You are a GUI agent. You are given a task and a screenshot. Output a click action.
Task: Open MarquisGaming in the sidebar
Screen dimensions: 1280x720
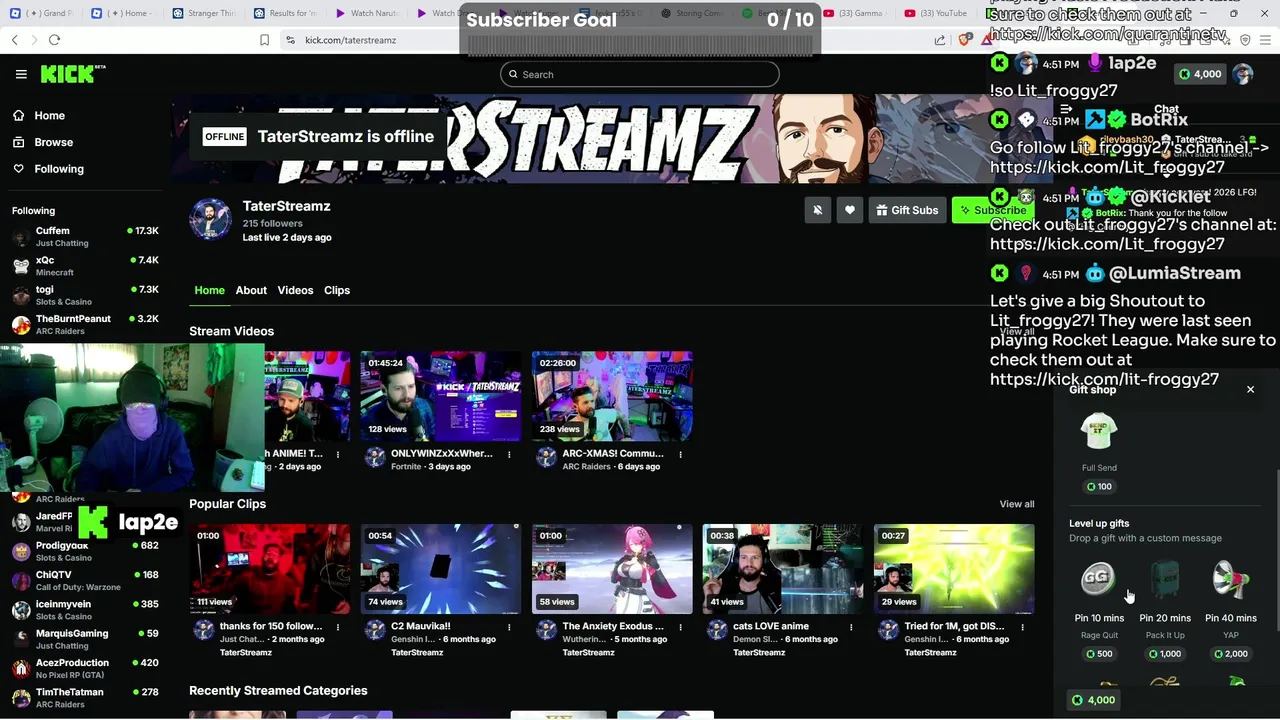85,638
